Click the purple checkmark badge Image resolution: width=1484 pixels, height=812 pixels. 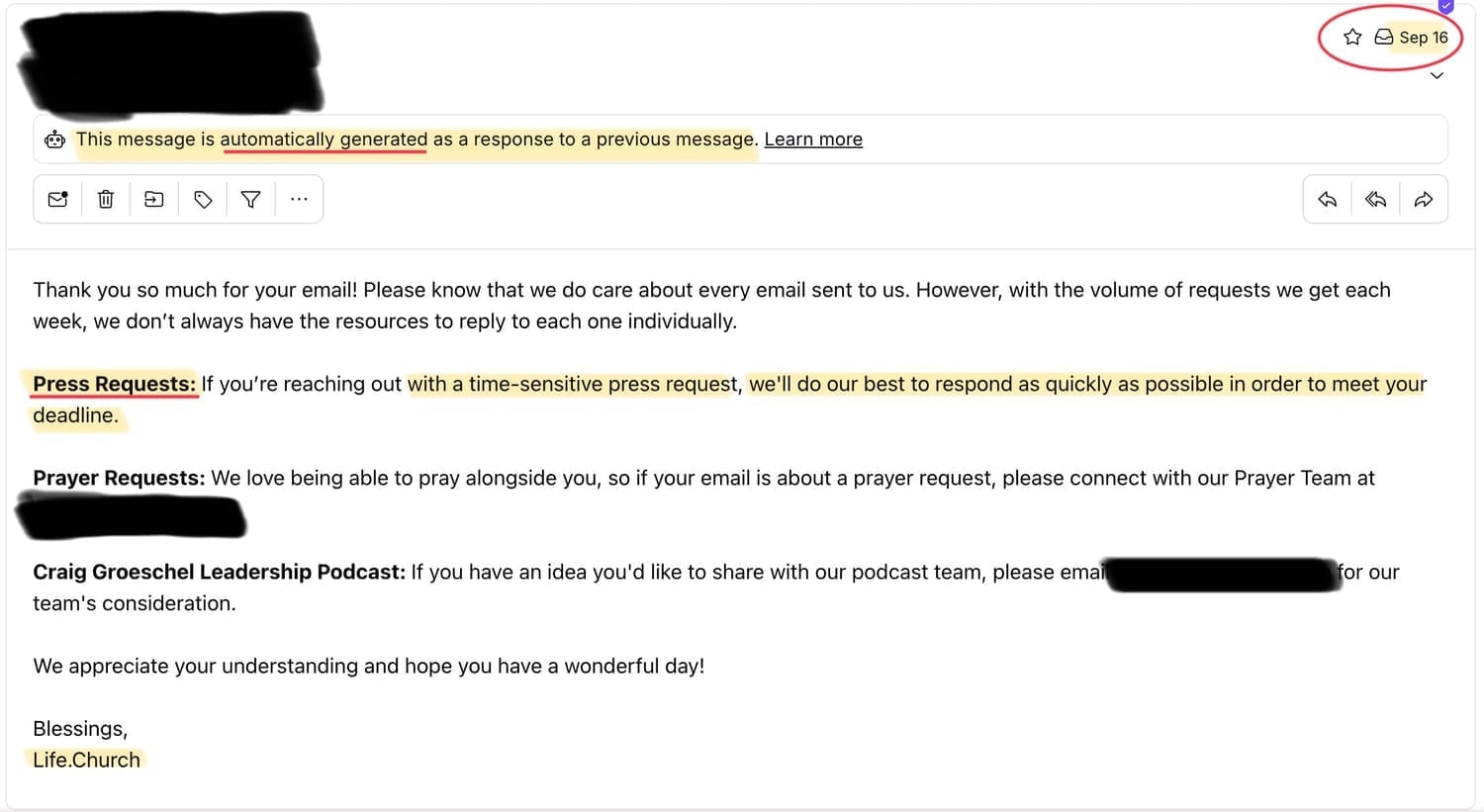(x=1446, y=6)
